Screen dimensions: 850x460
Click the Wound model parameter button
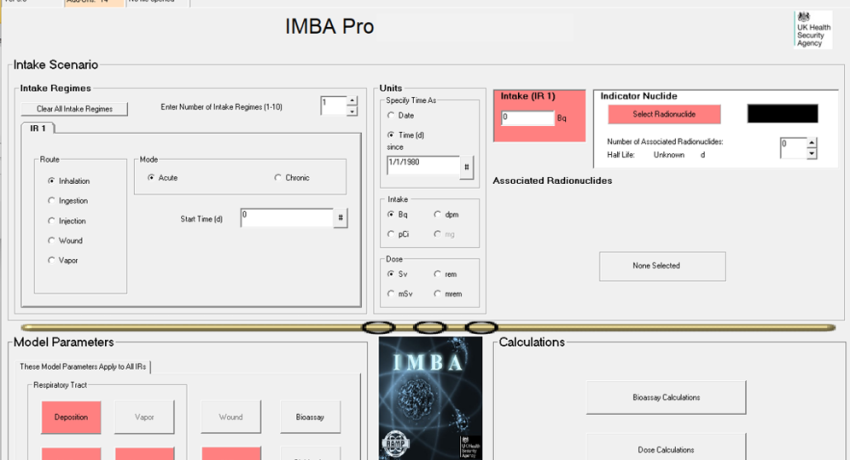click(231, 417)
